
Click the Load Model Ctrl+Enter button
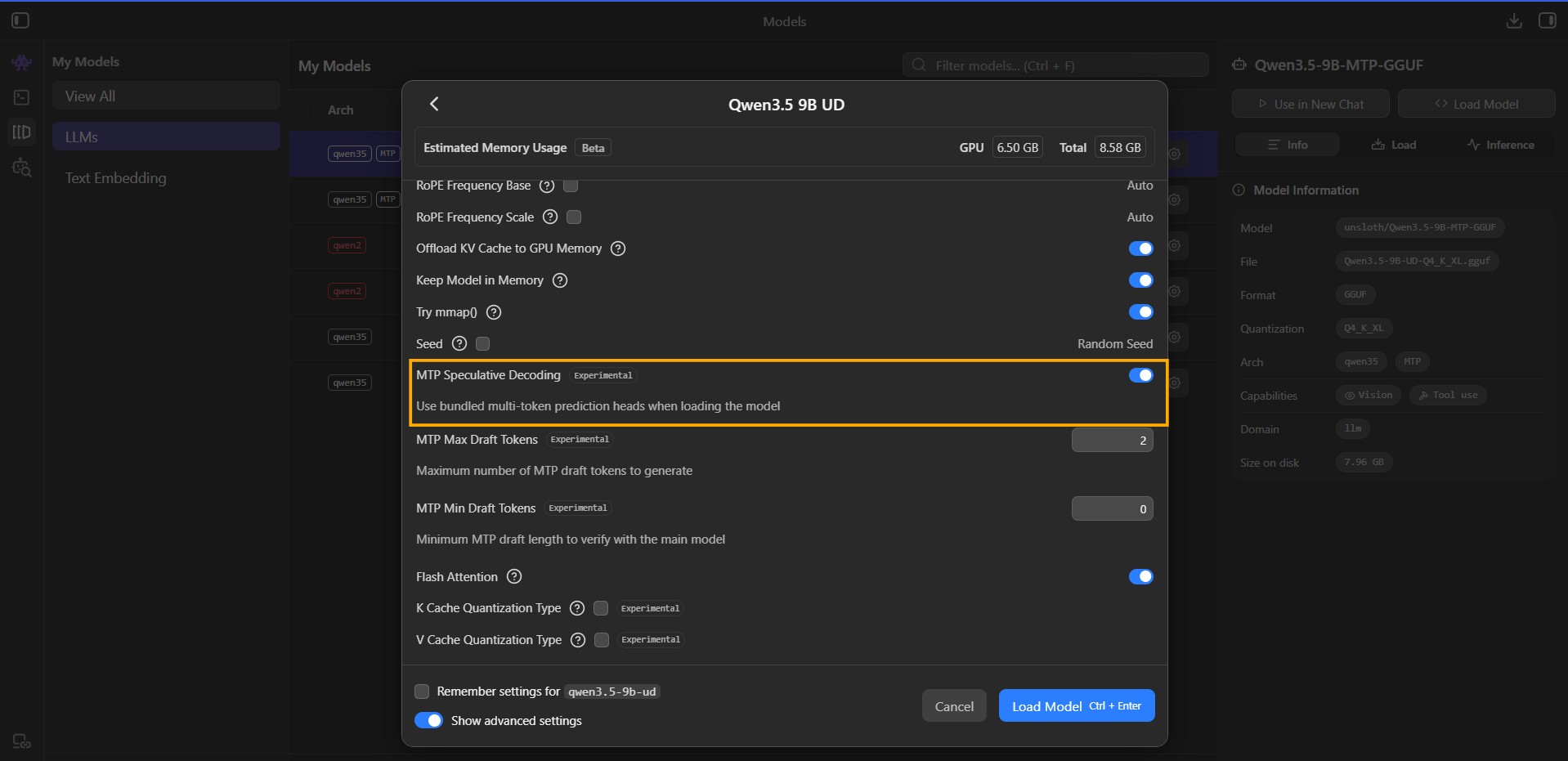pyautogui.click(x=1077, y=706)
